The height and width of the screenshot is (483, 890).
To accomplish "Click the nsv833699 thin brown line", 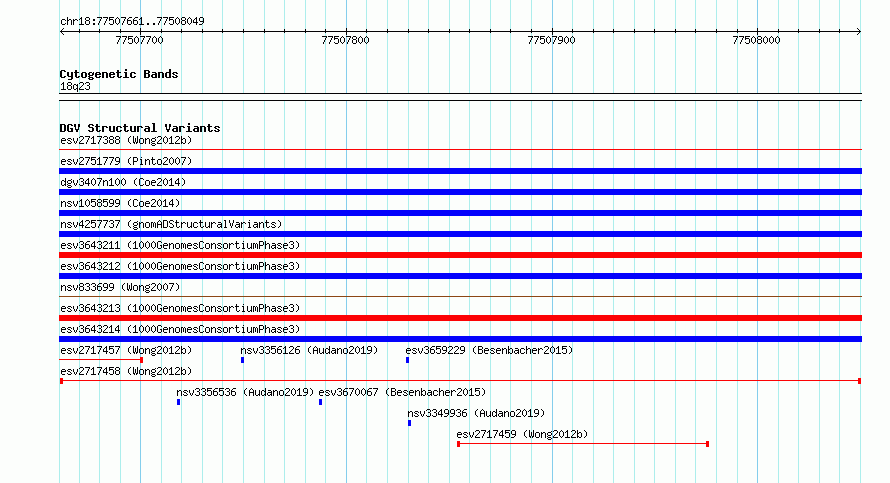I will click(460, 296).
